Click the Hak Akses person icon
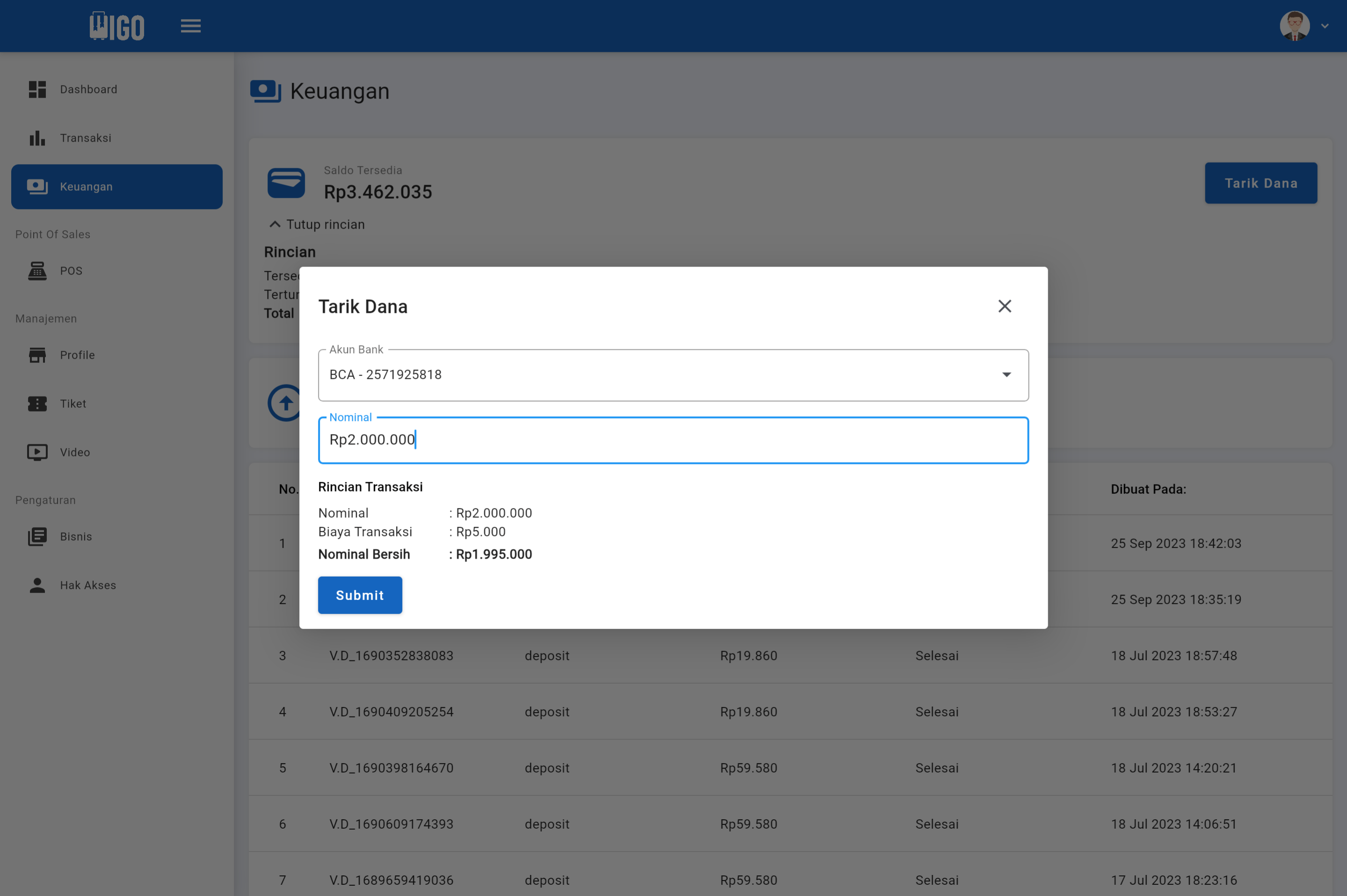This screenshot has height=896, width=1347. click(x=37, y=585)
